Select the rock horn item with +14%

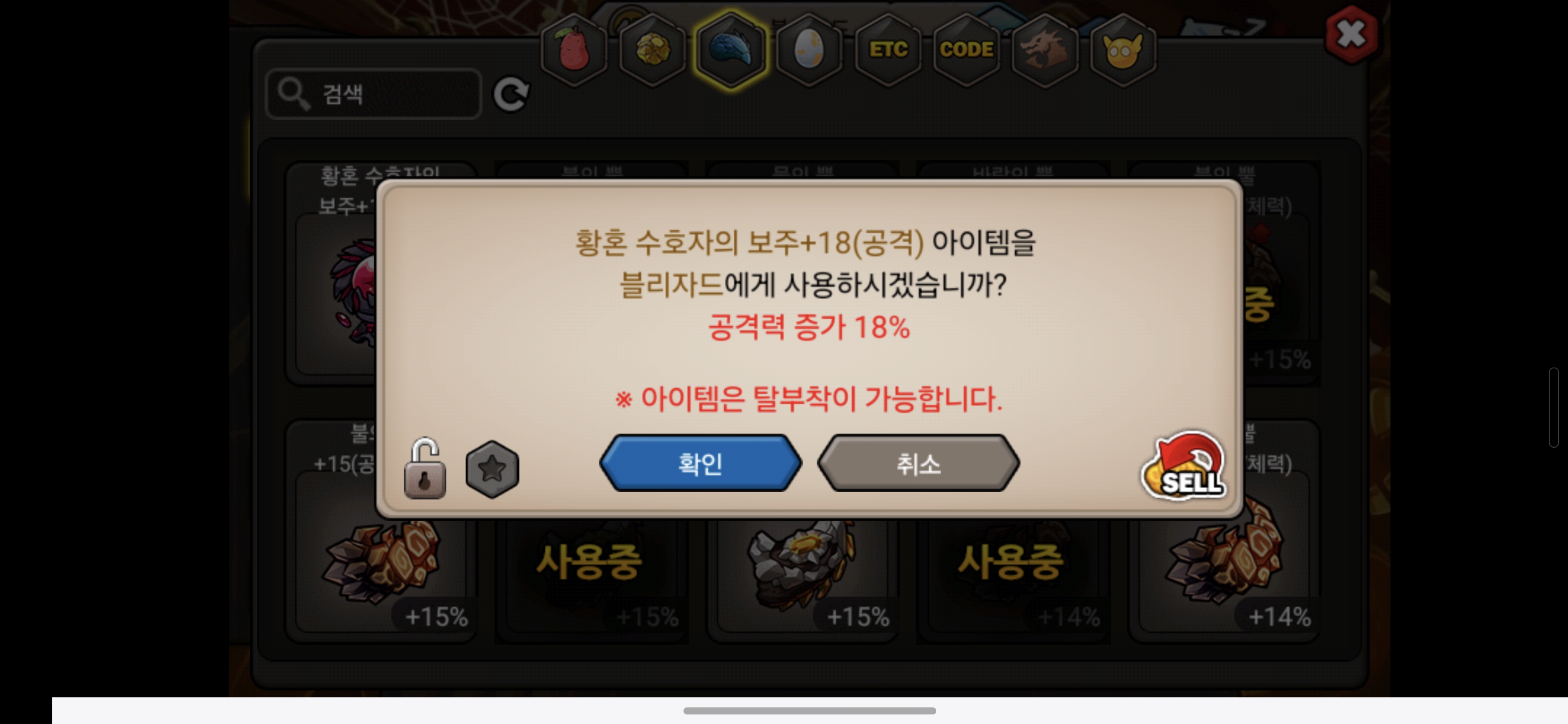point(1223,555)
